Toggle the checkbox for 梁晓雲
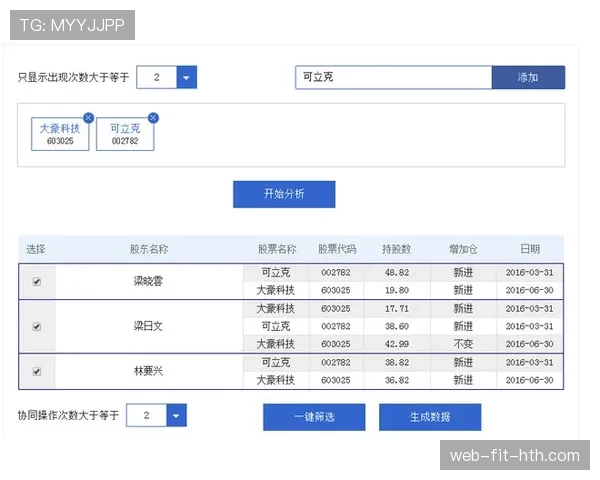This screenshot has height=480, width=600. (37, 282)
